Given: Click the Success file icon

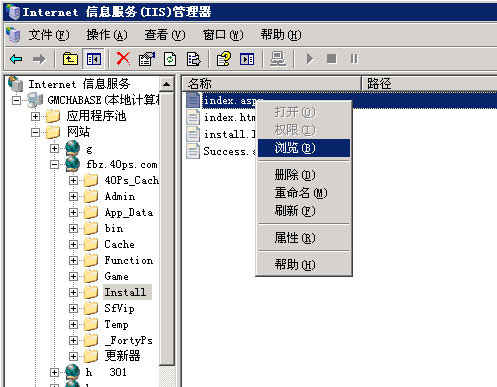Looking at the screenshot, I should [x=193, y=151].
